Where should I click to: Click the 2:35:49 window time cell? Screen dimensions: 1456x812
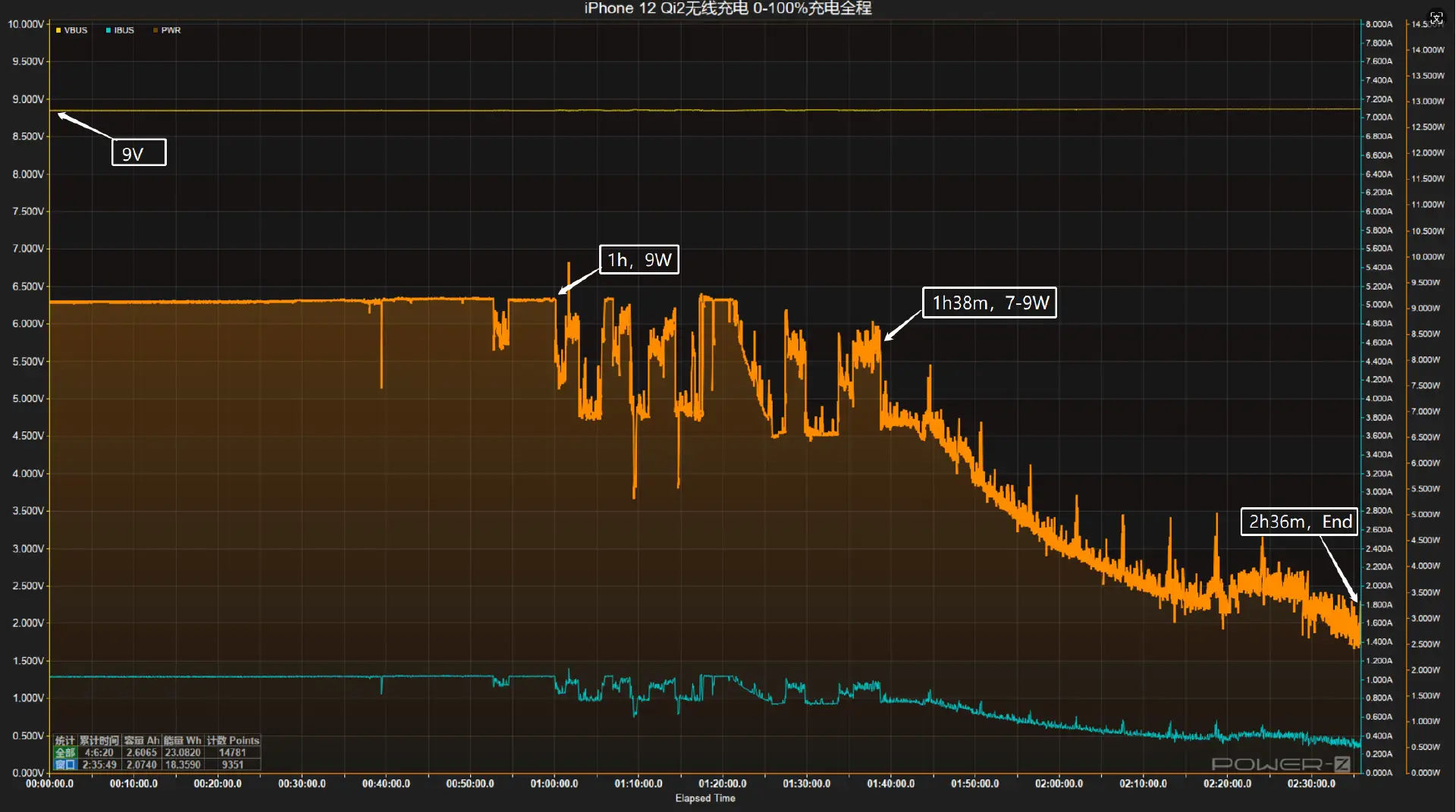99,765
